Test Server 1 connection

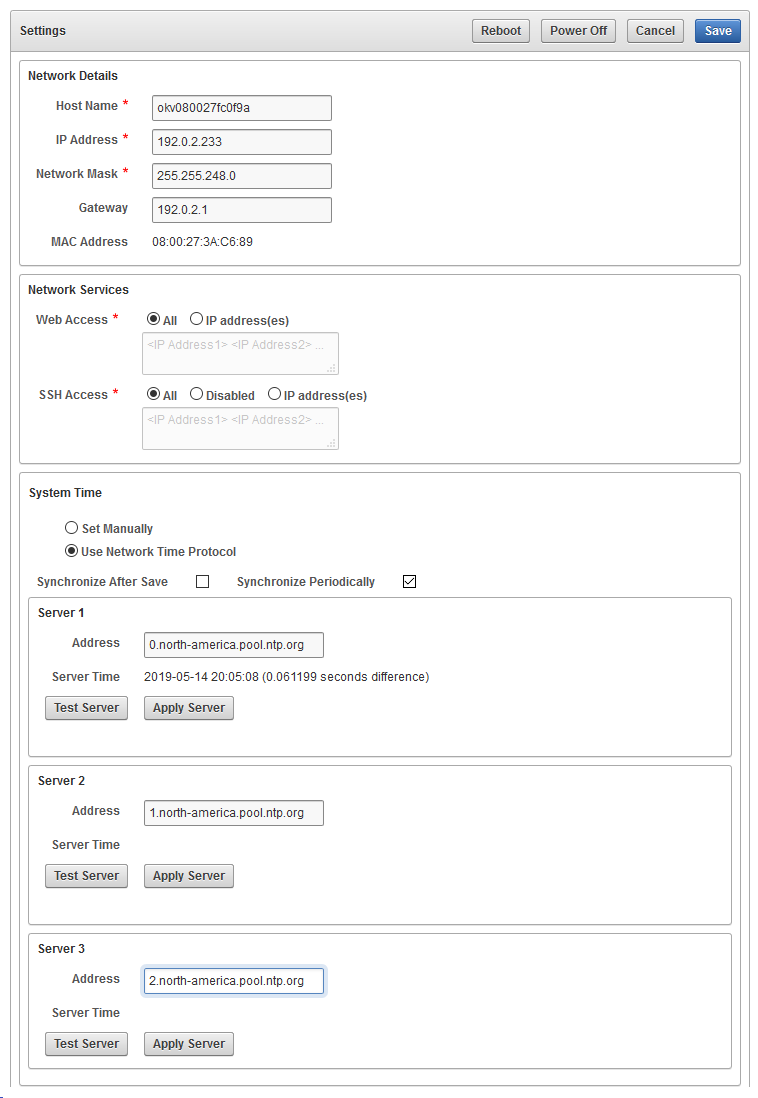[x=86, y=708]
